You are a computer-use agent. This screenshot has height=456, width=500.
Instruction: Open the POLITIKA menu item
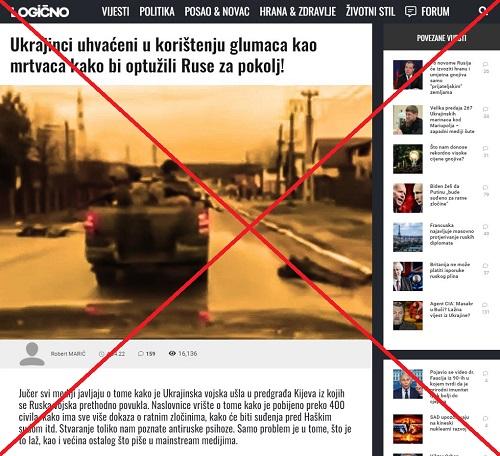157,12
